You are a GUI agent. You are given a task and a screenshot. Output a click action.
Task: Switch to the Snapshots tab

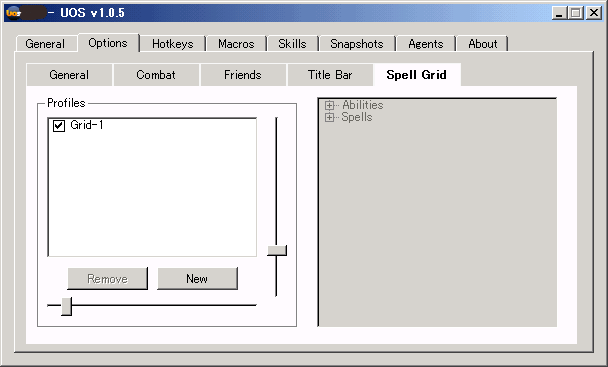coord(357,44)
